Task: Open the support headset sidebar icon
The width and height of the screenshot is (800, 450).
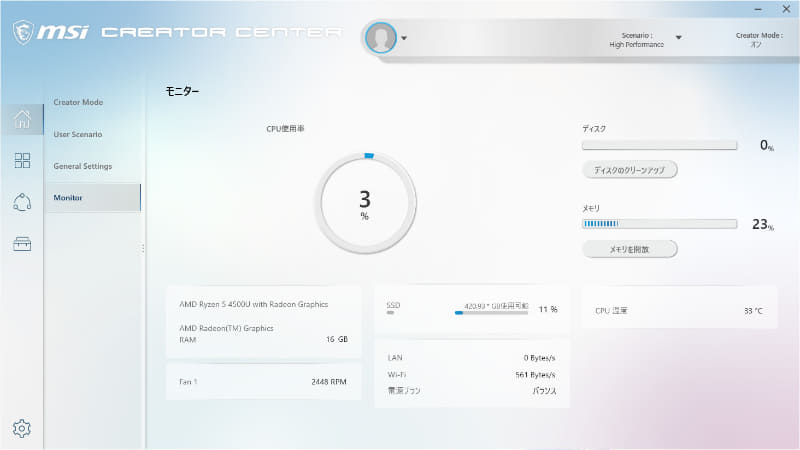Action: click(22, 202)
